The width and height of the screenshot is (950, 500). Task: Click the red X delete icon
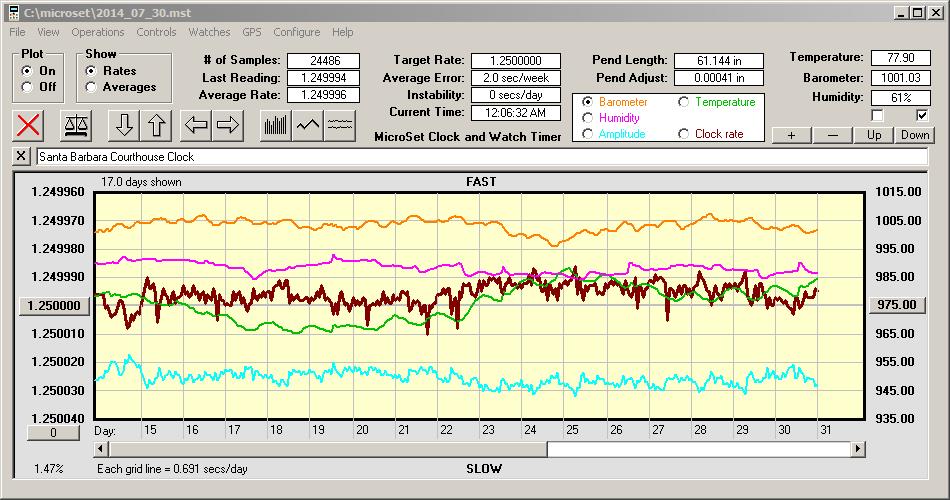[28, 125]
